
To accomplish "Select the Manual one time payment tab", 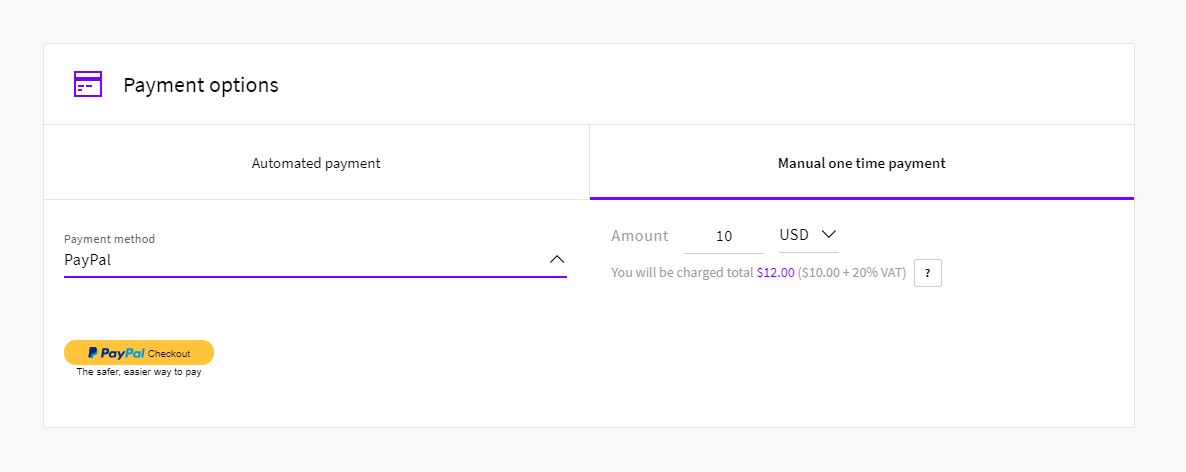I will click(x=861, y=163).
